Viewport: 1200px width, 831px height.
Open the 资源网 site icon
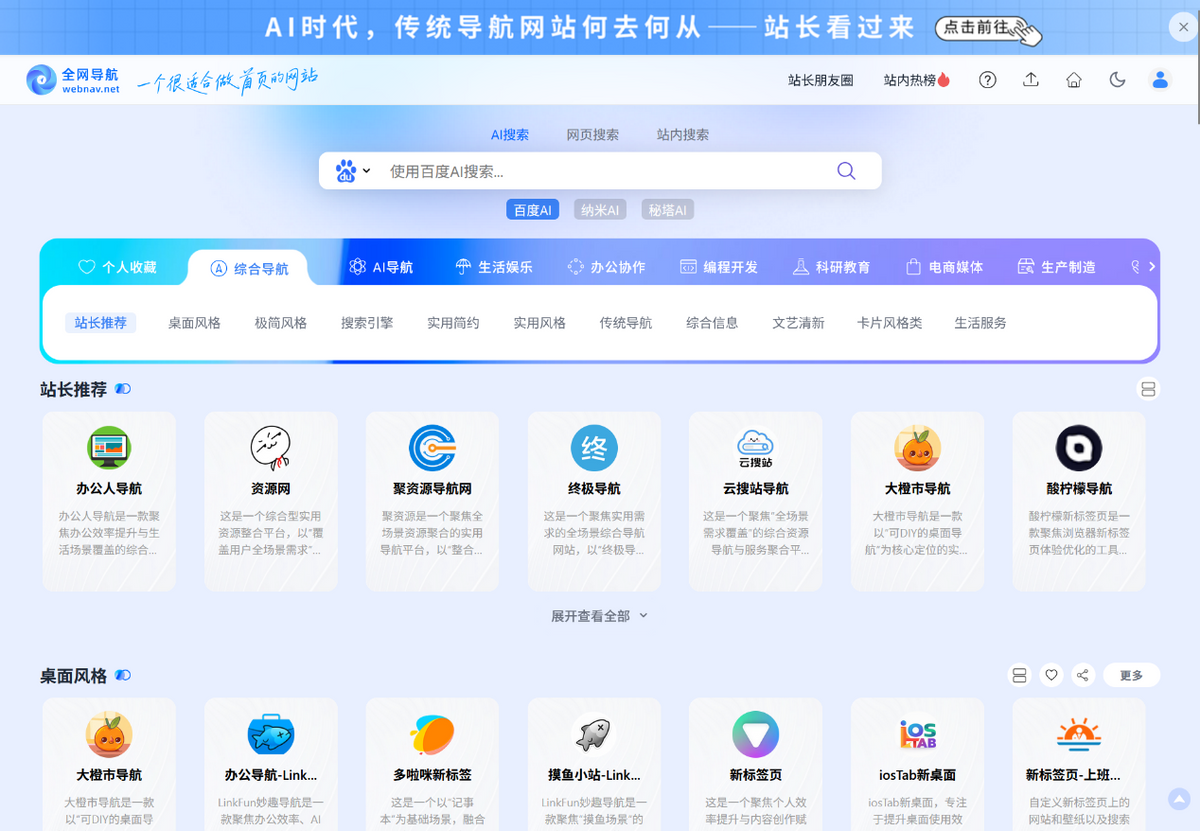tap(271, 448)
